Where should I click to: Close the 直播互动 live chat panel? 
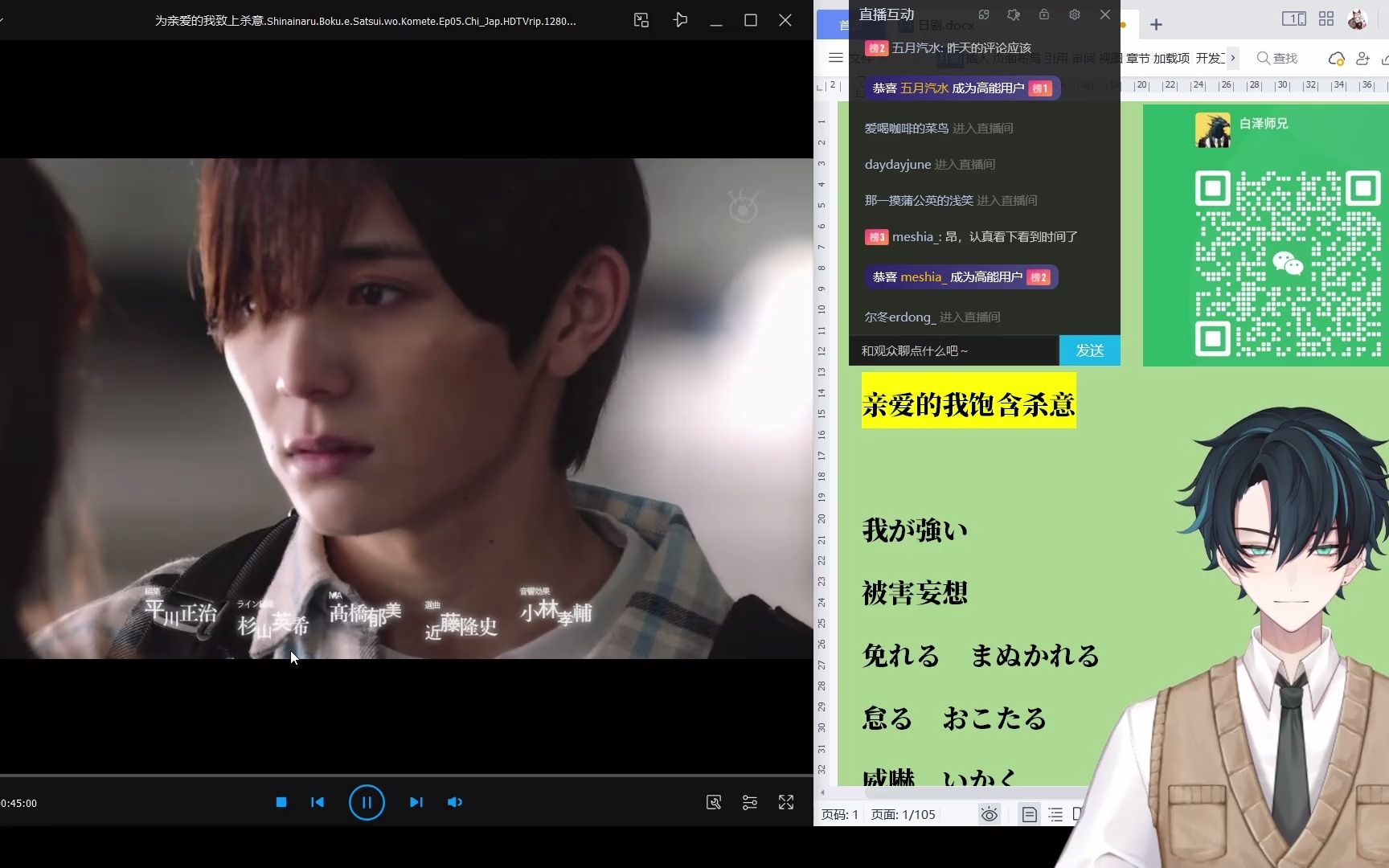click(1105, 14)
